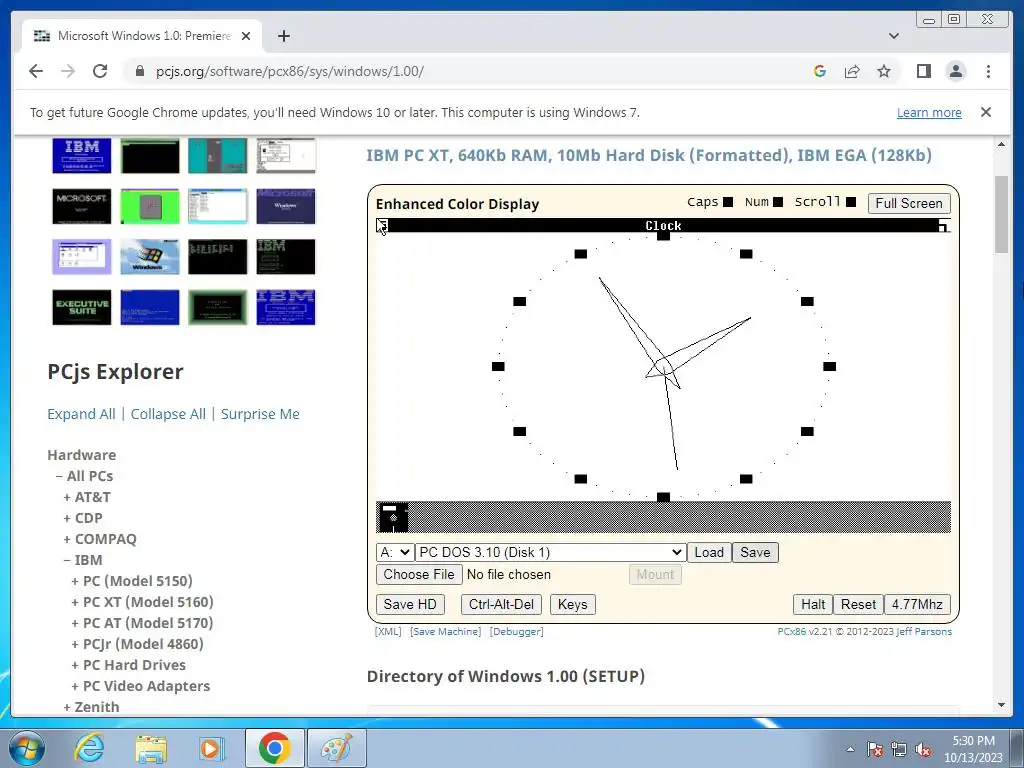Close the Microsoft Windows 1.0 tab
Image resolution: width=1024 pixels, height=768 pixels.
pos(246,36)
